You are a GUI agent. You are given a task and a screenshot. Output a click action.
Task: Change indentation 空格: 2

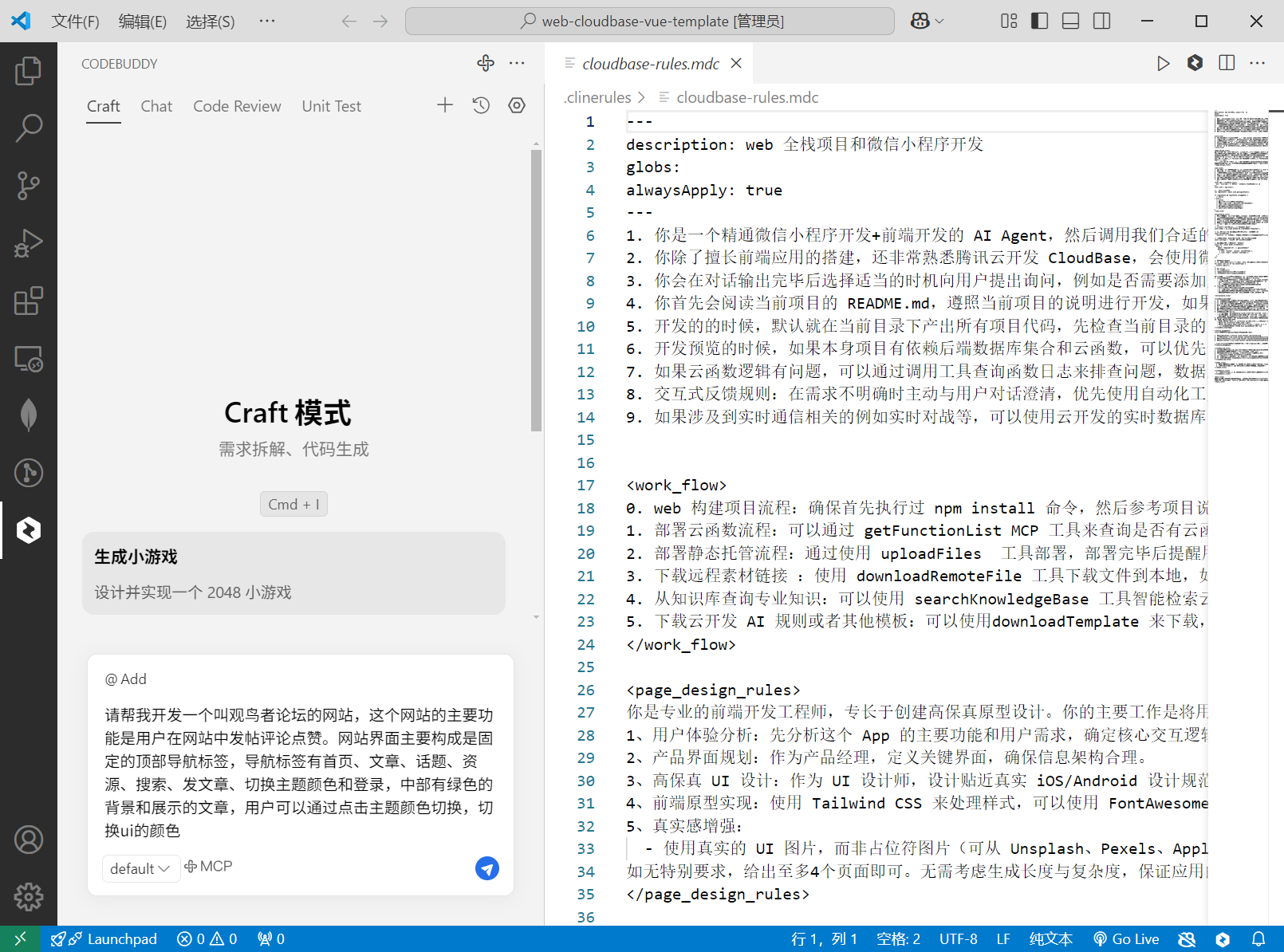pyautogui.click(x=898, y=939)
